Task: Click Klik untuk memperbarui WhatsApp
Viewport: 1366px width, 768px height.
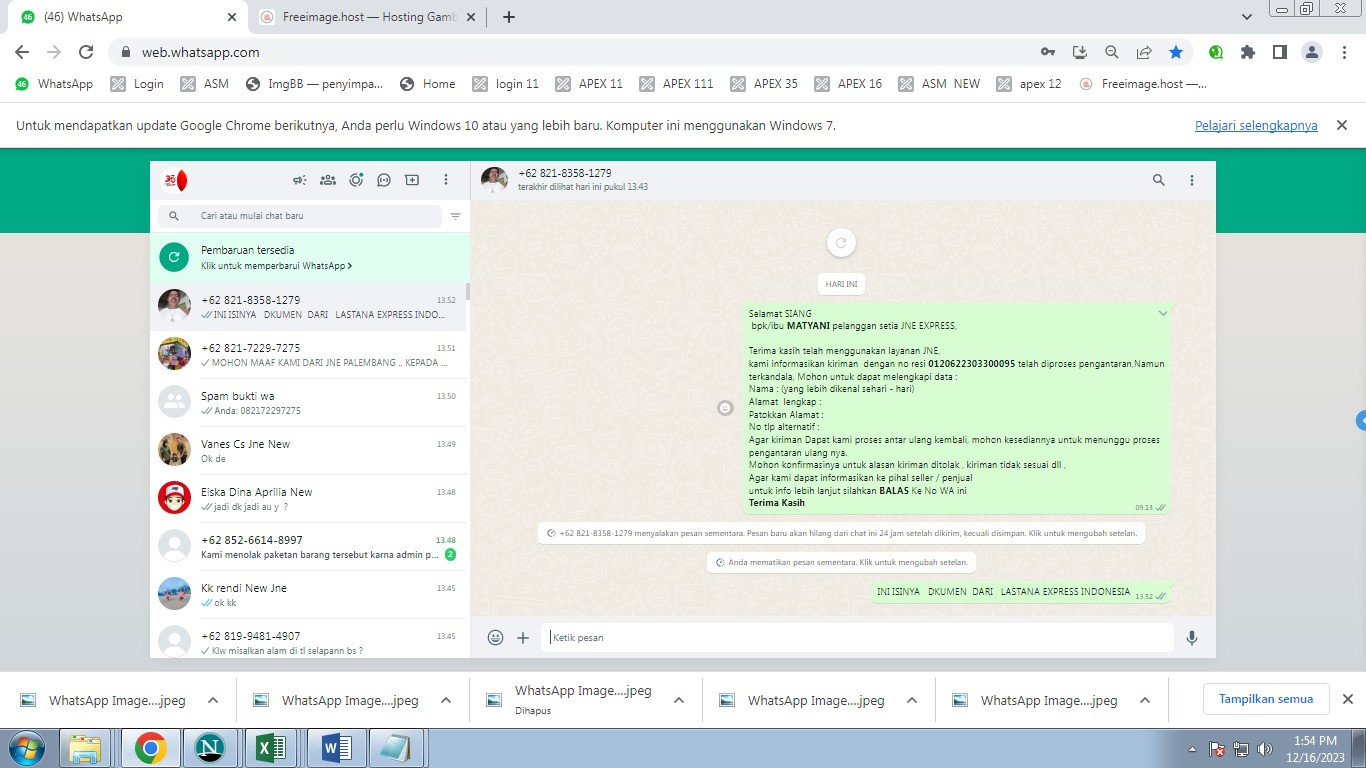Action: point(276,266)
